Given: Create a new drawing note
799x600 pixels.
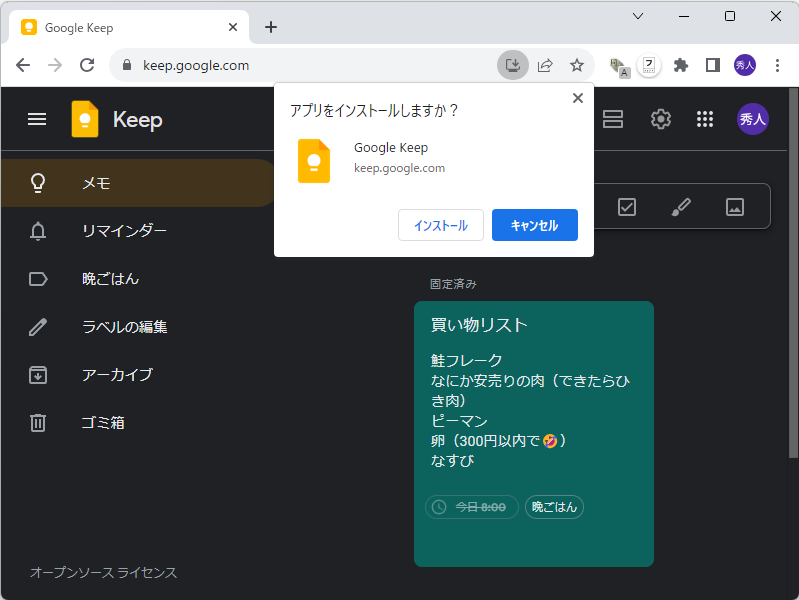Looking at the screenshot, I should click(x=681, y=207).
